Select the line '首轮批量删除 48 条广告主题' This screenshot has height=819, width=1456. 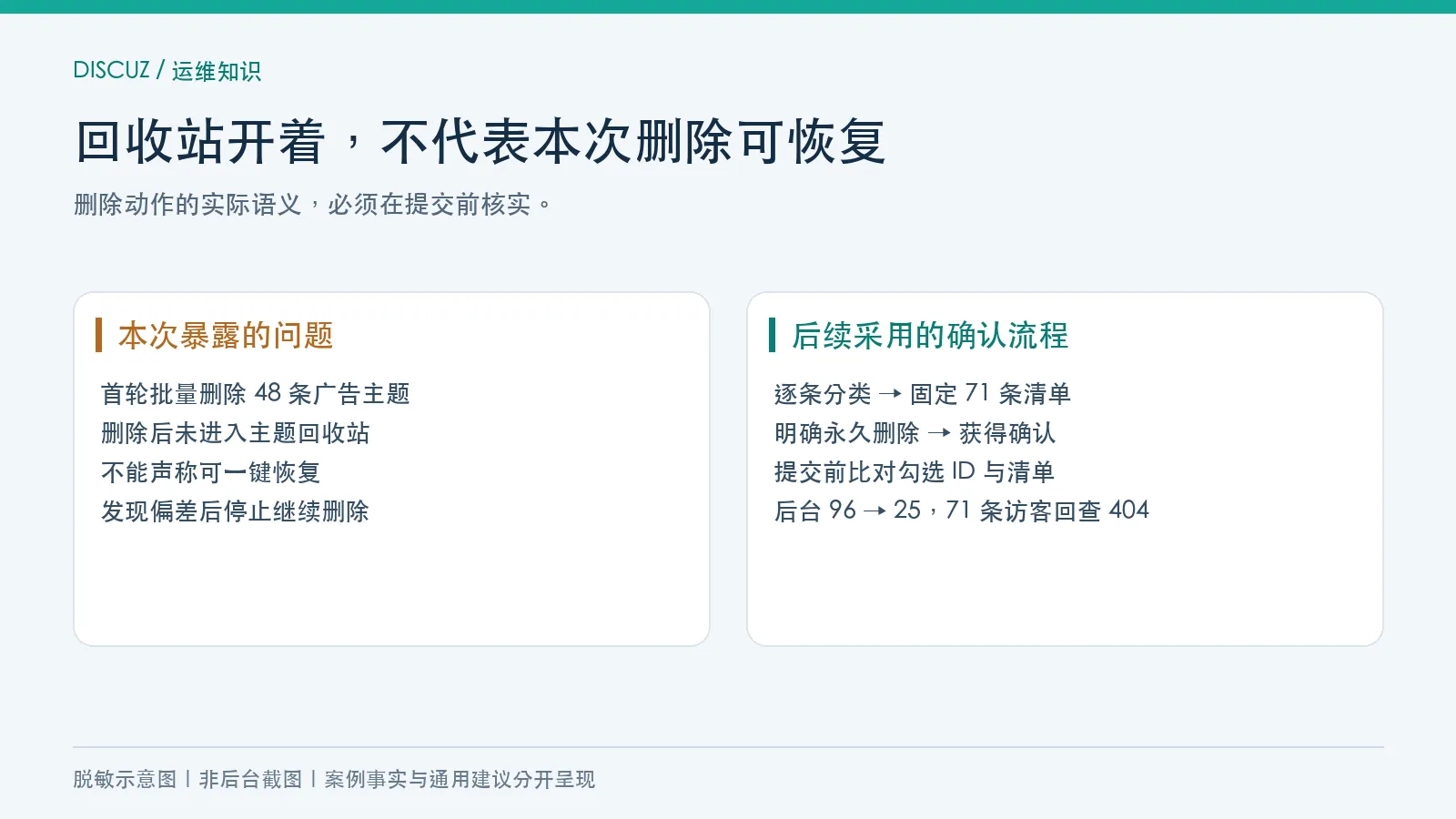pyautogui.click(x=256, y=393)
